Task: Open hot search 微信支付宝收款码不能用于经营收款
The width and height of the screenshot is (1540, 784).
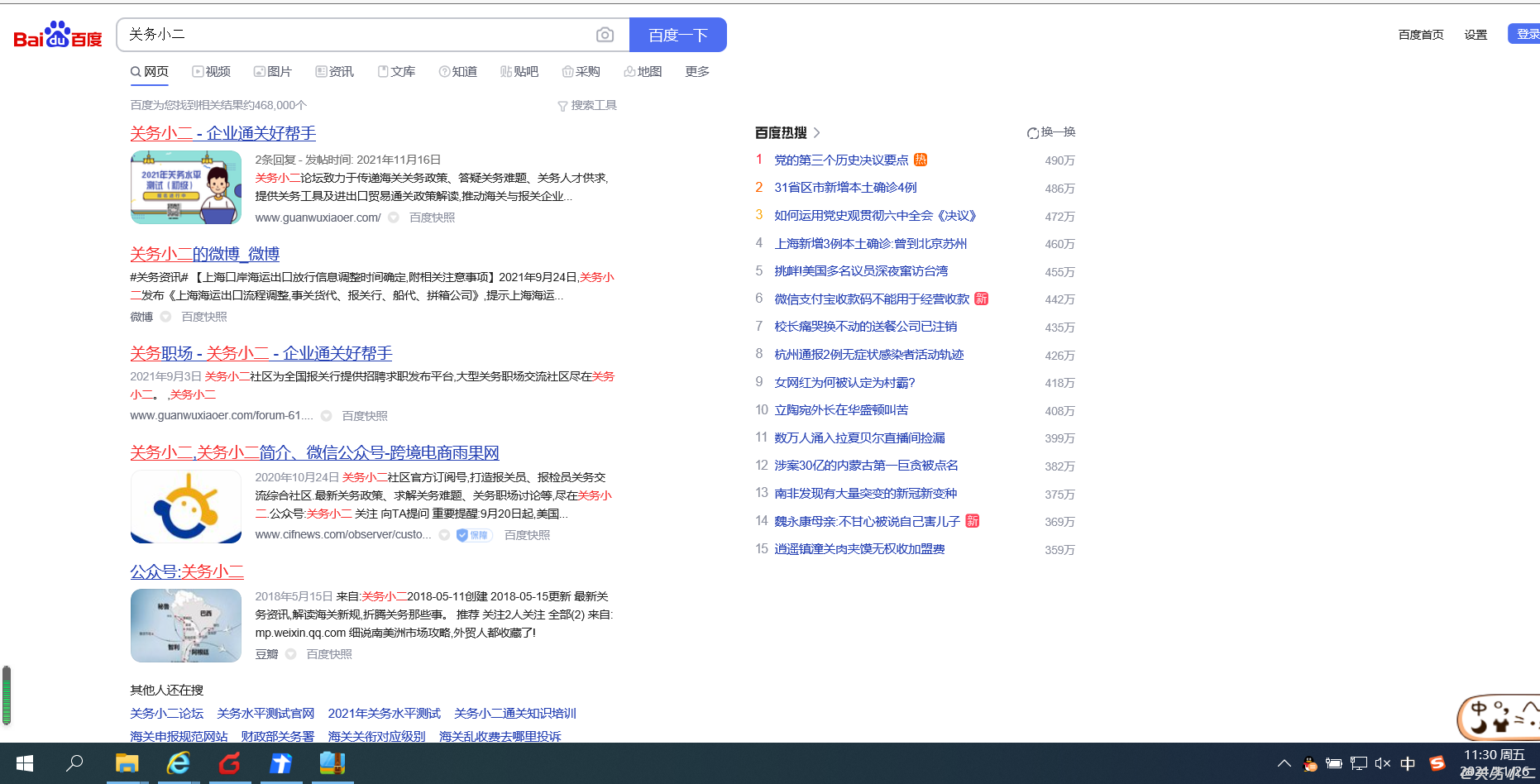Action: 872,299
